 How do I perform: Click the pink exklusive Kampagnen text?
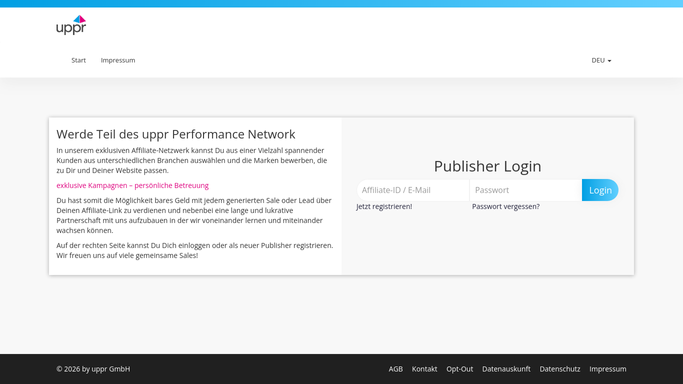point(132,185)
